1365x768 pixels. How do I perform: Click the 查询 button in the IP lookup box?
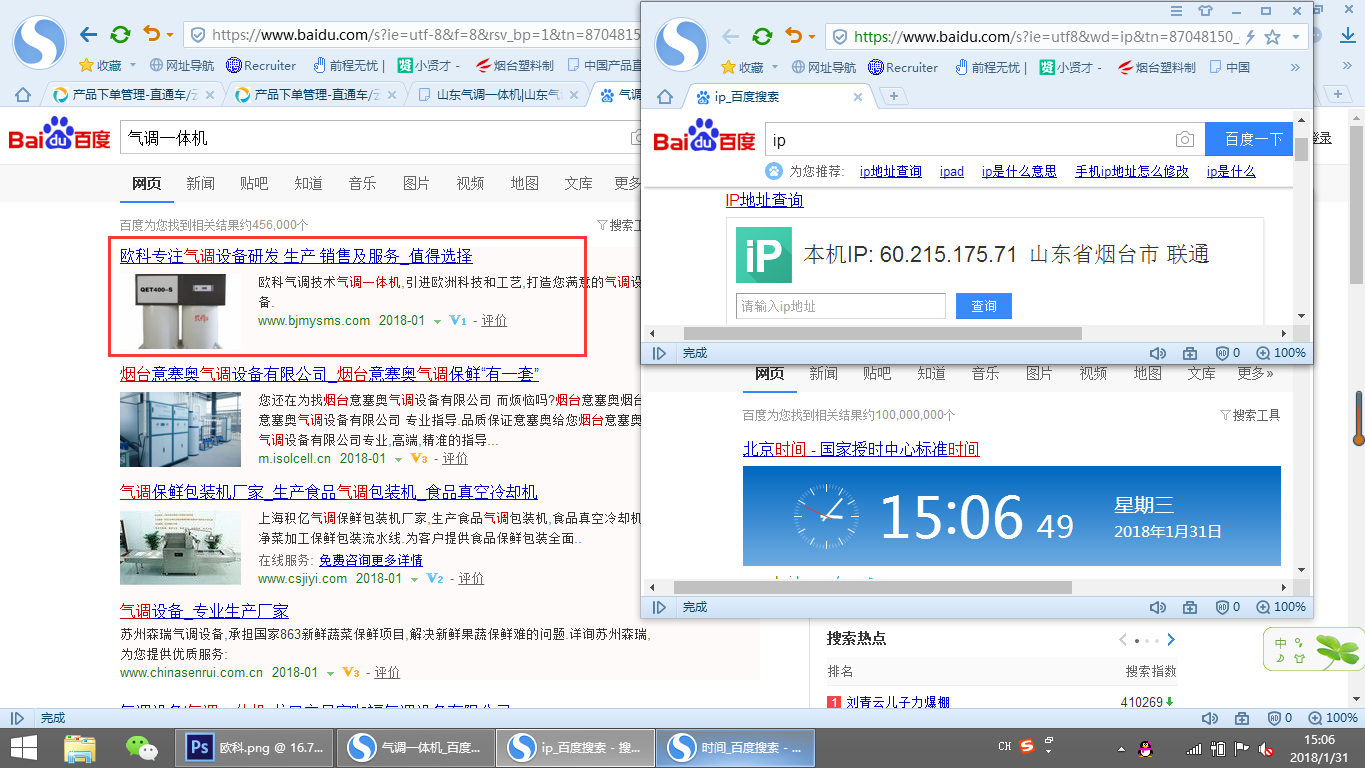tap(984, 306)
